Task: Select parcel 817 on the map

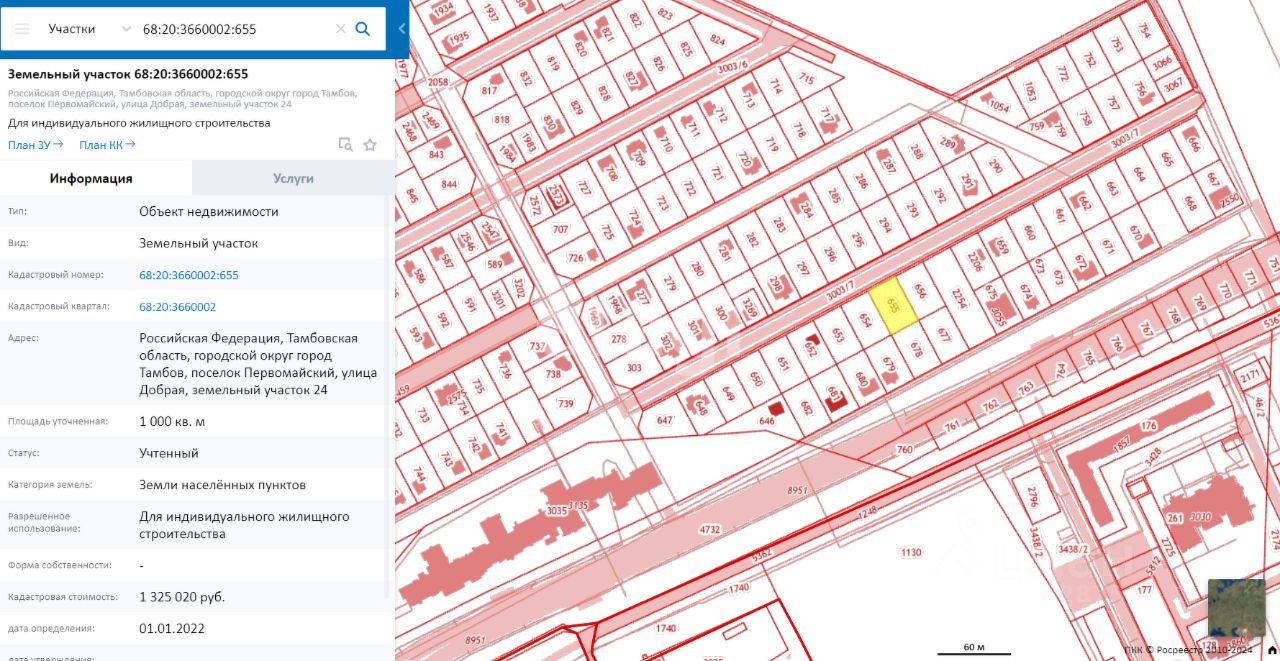Action: tap(489, 91)
